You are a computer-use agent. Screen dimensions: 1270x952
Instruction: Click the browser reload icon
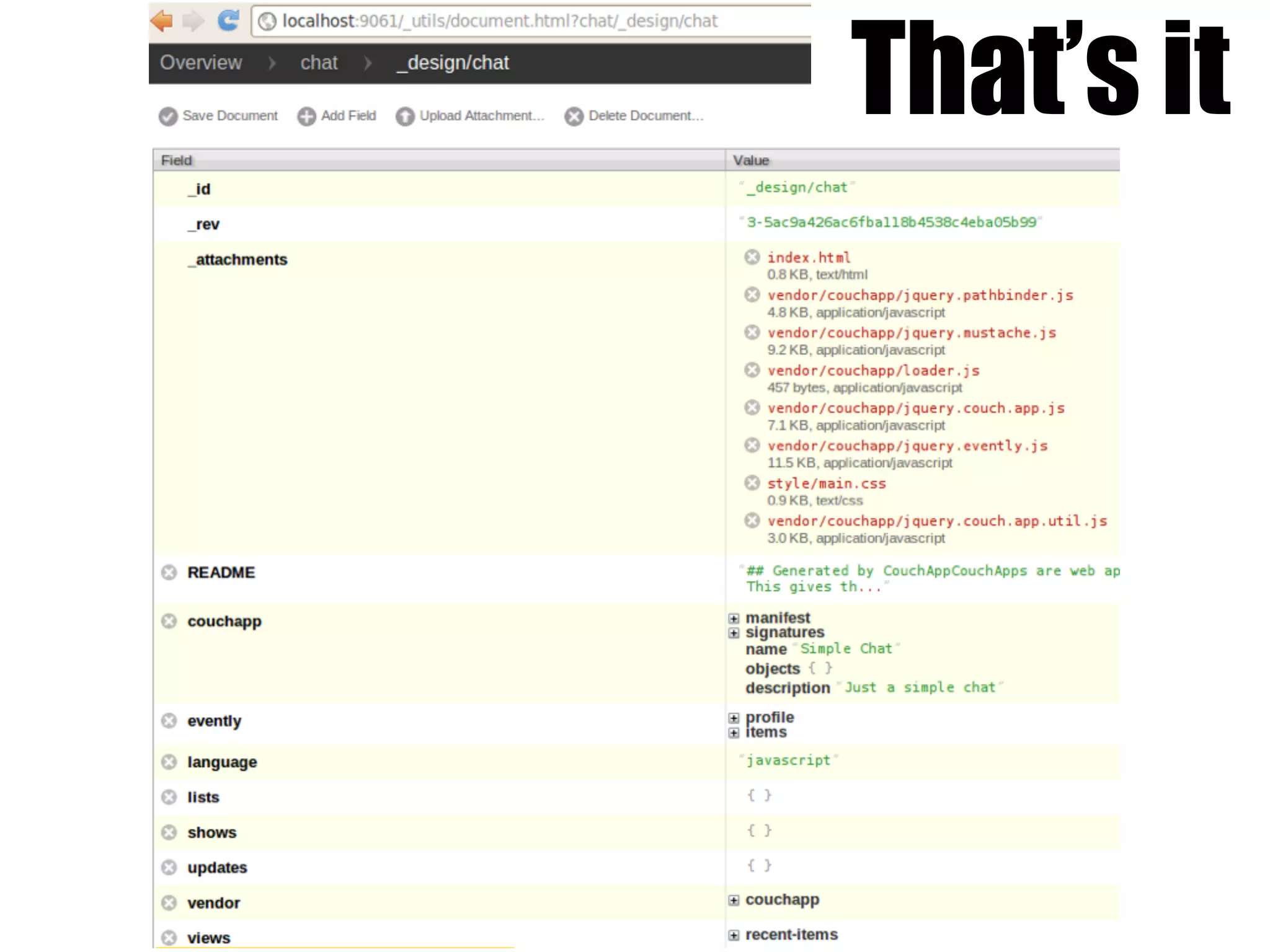click(x=228, y=21)
